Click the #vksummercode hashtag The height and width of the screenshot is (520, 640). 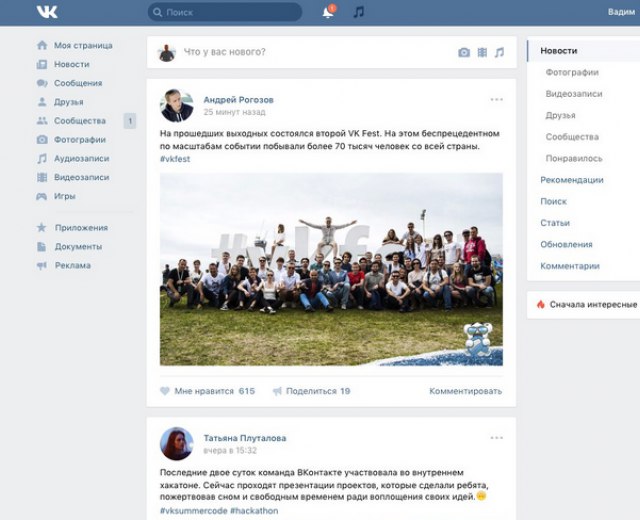tap(193, 511)
